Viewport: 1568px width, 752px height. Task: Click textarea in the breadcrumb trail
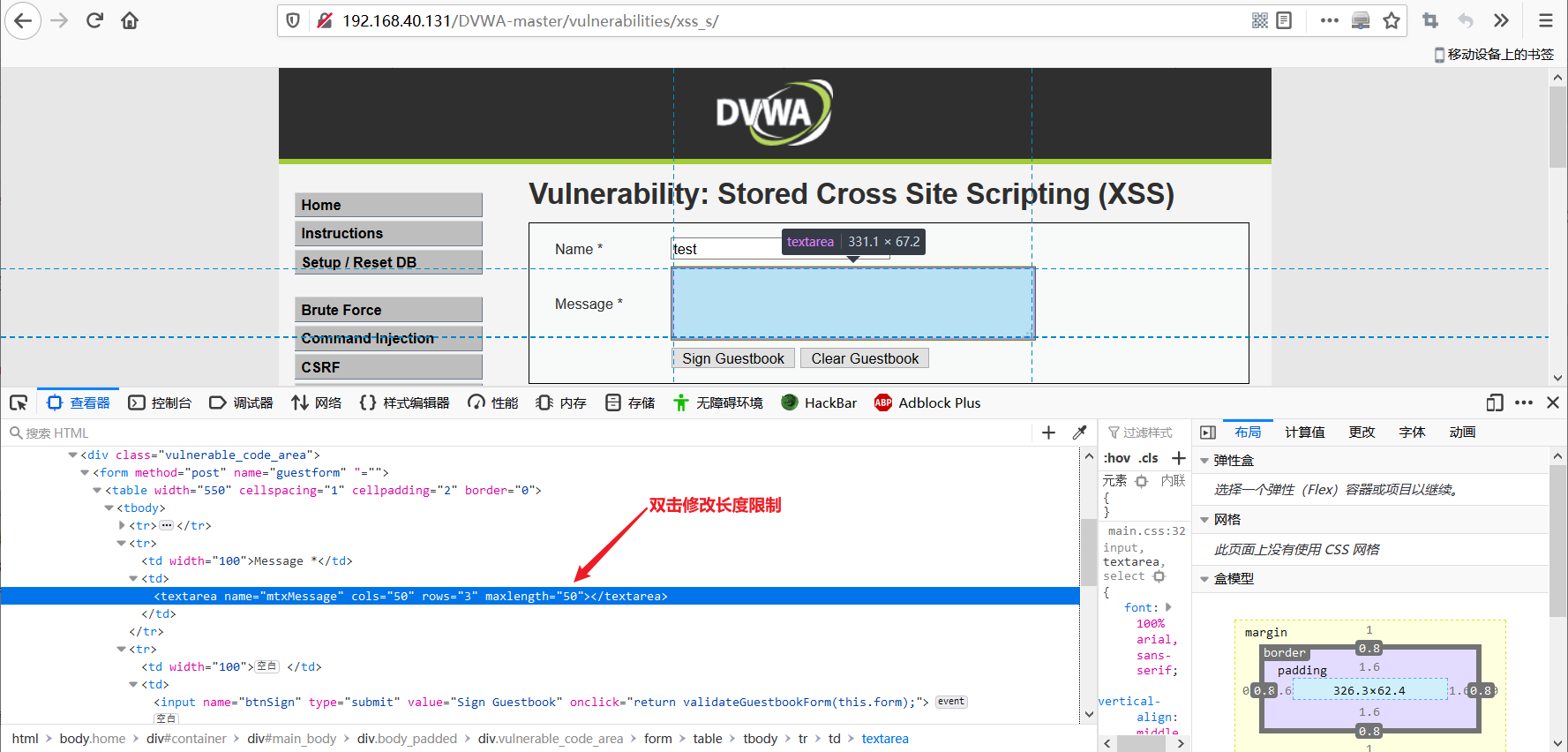click(885, 739)
